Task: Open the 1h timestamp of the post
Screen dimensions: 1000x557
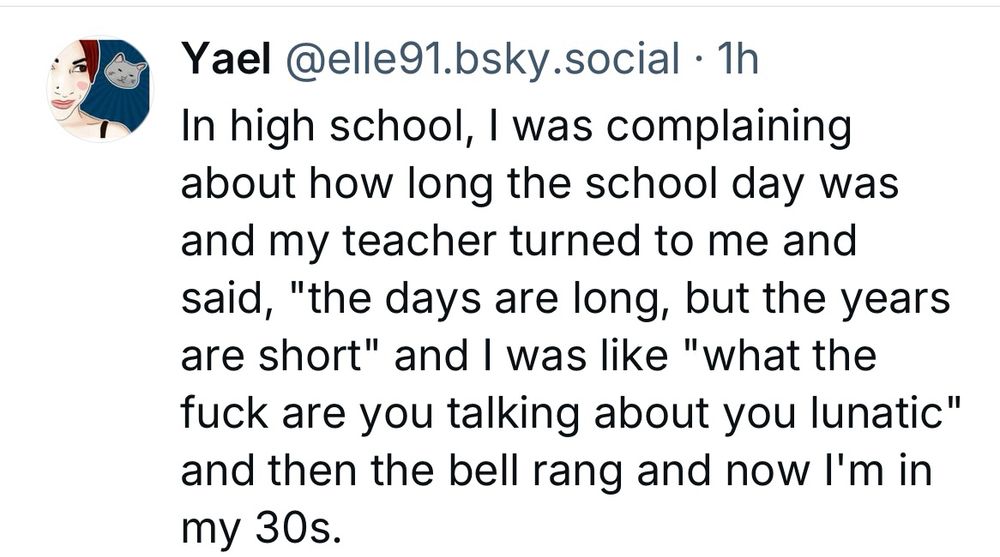Action: click(738, 58)
